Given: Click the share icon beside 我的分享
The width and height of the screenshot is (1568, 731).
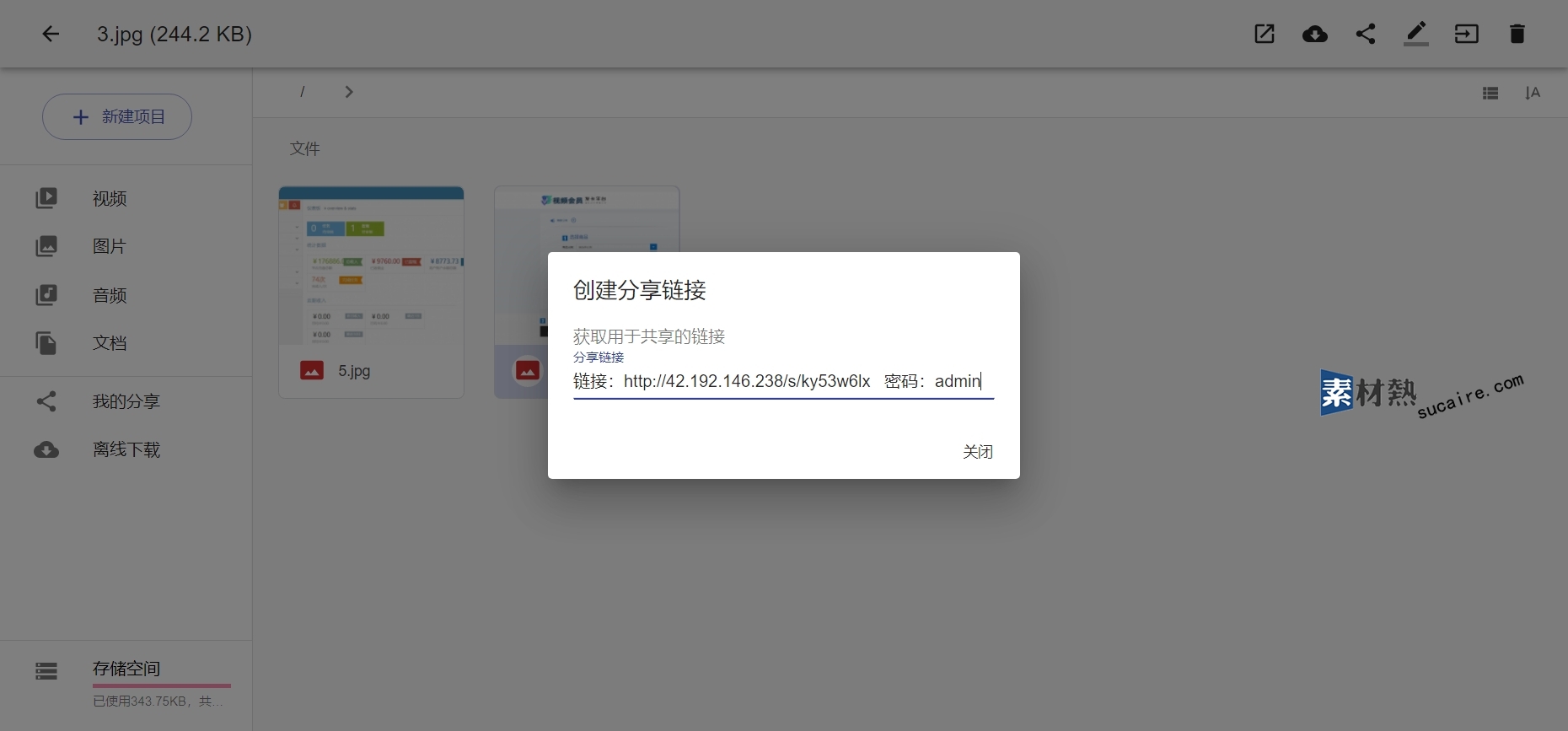Looking at the screenshot, I should click(46, 401).
